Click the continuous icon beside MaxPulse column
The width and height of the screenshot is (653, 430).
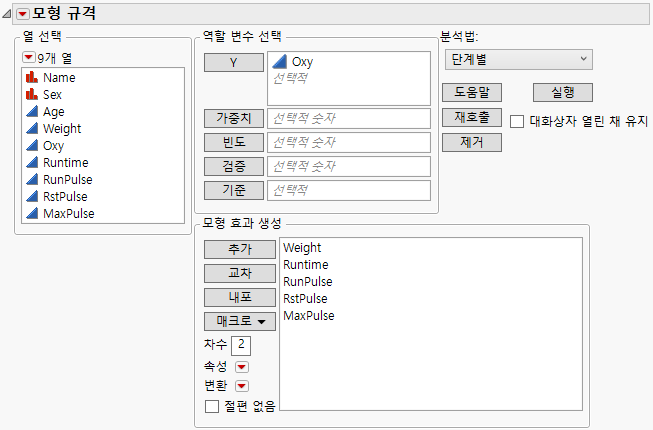pos(32,214)
